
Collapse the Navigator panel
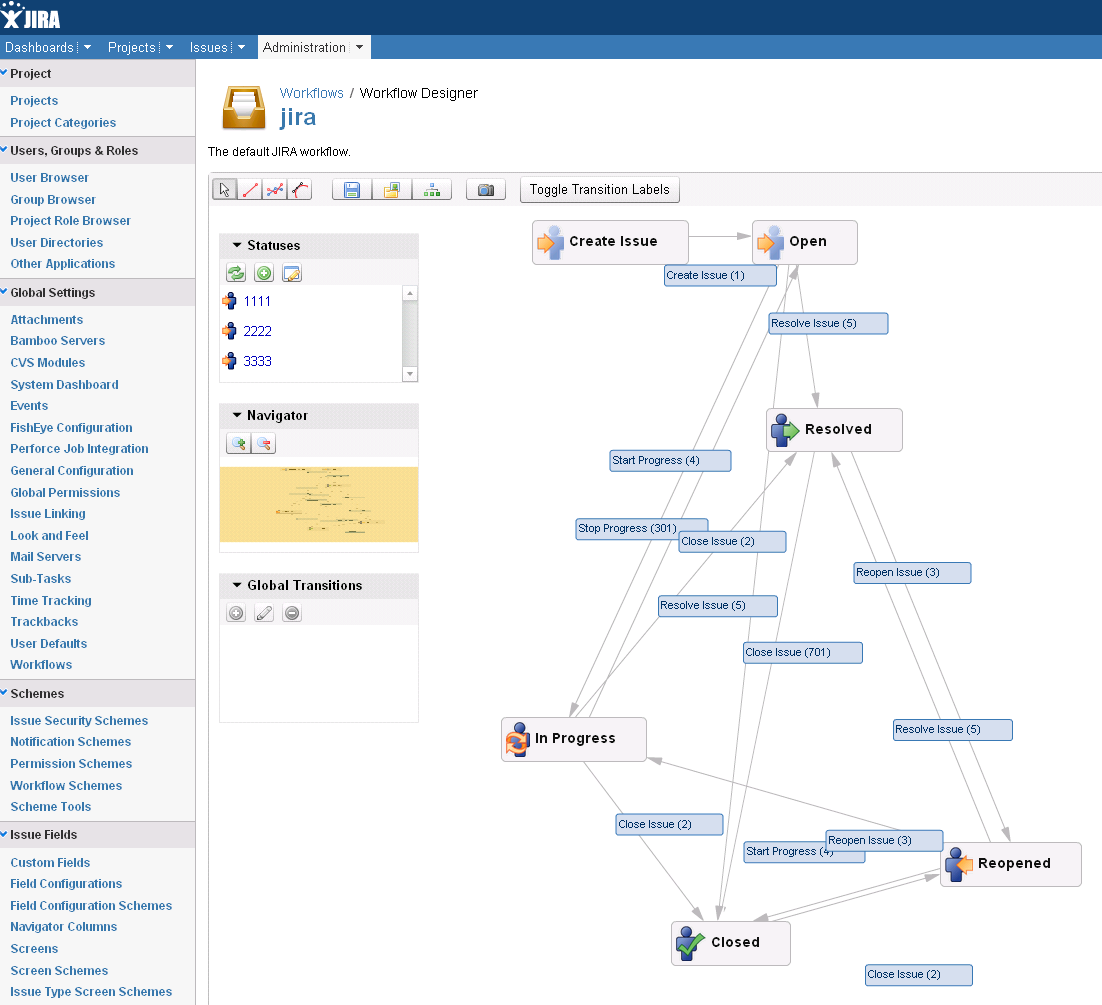pyautogui.click(x=237, y=415)
